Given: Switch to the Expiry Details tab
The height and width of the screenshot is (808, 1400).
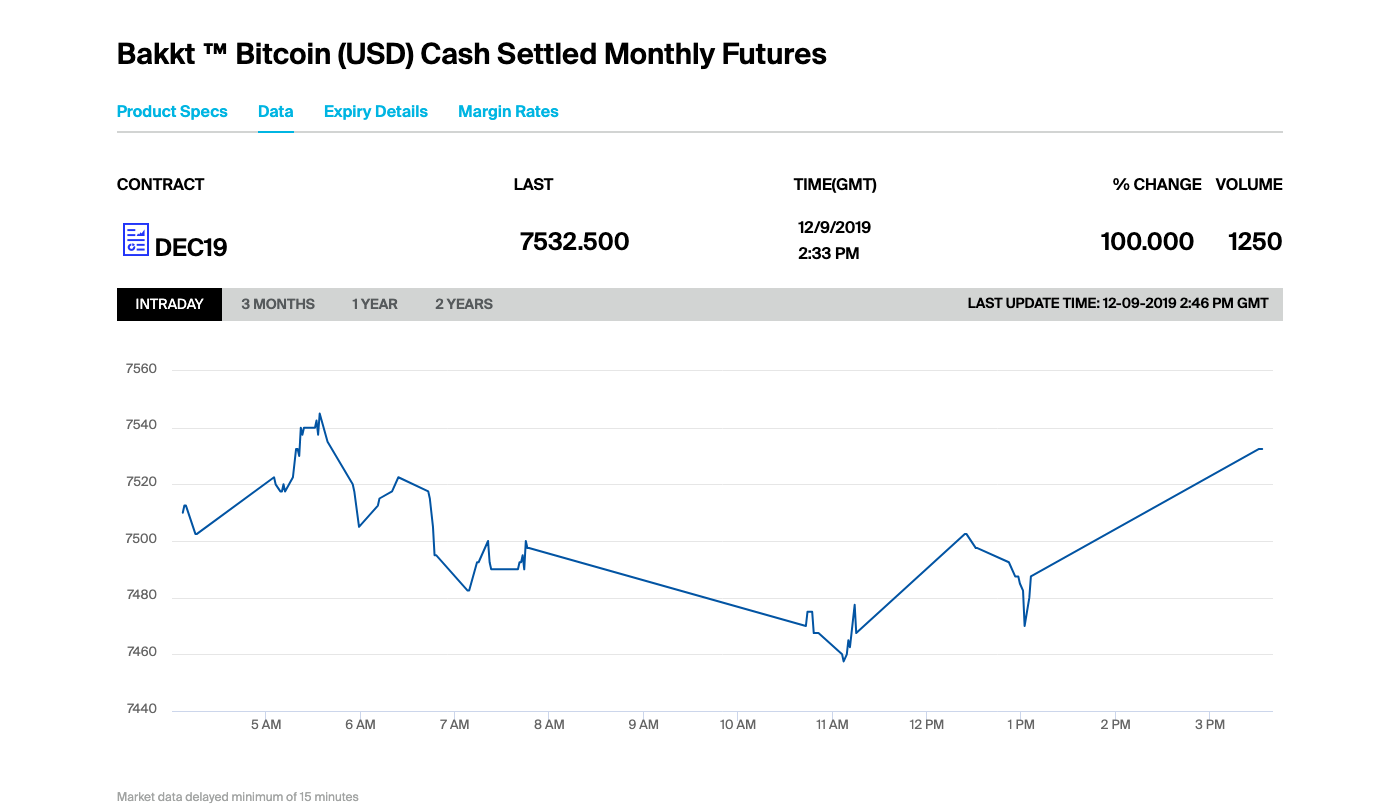Looking at the screenshot, I should [375, 112].
